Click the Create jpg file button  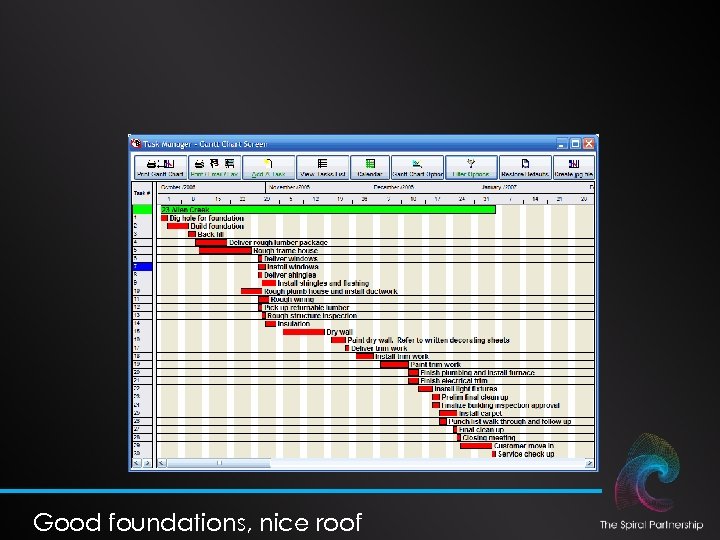[x=574, y=167]
